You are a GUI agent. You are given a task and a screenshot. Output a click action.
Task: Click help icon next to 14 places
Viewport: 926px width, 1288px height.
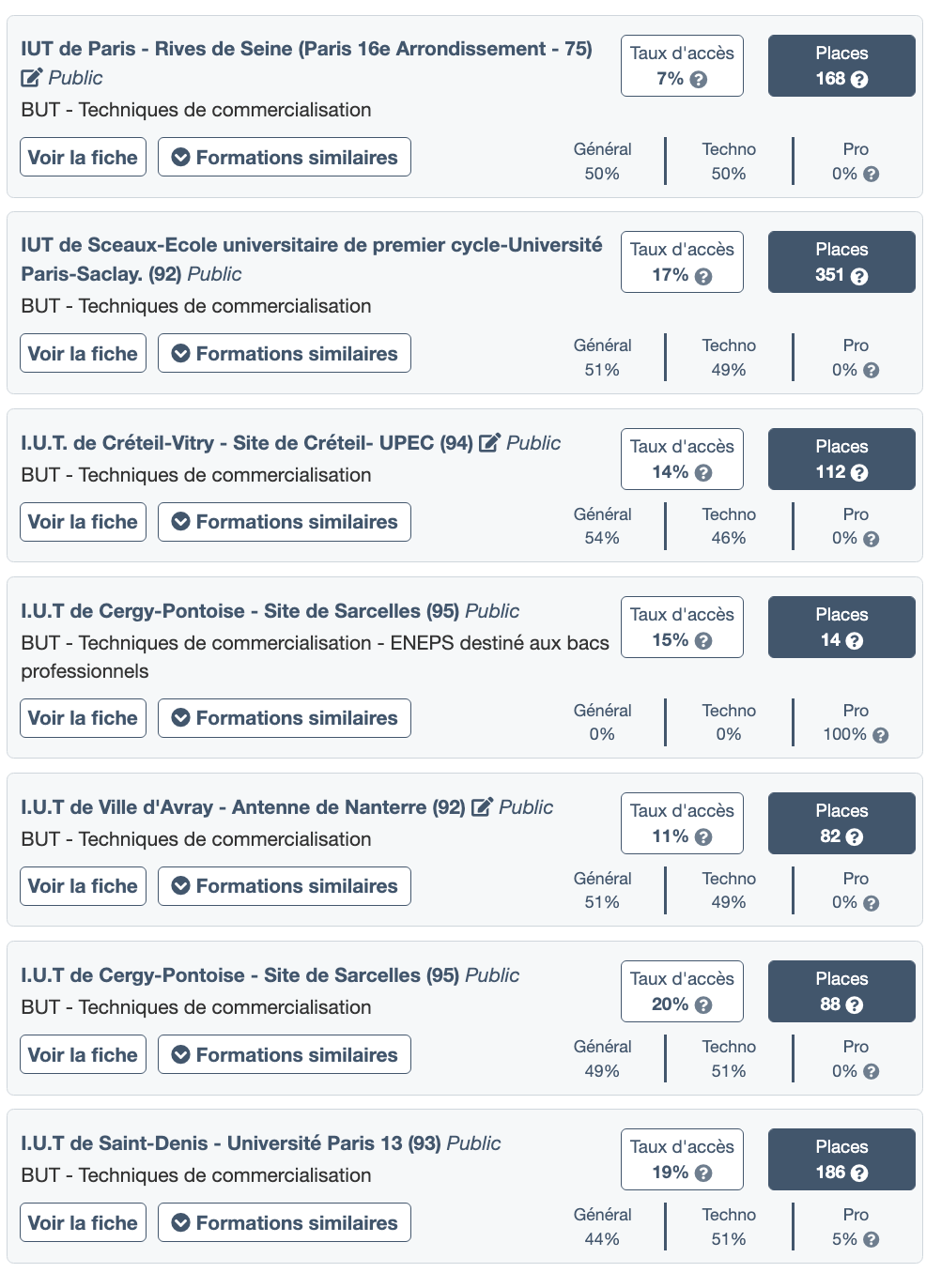click(x=854, y=641)
